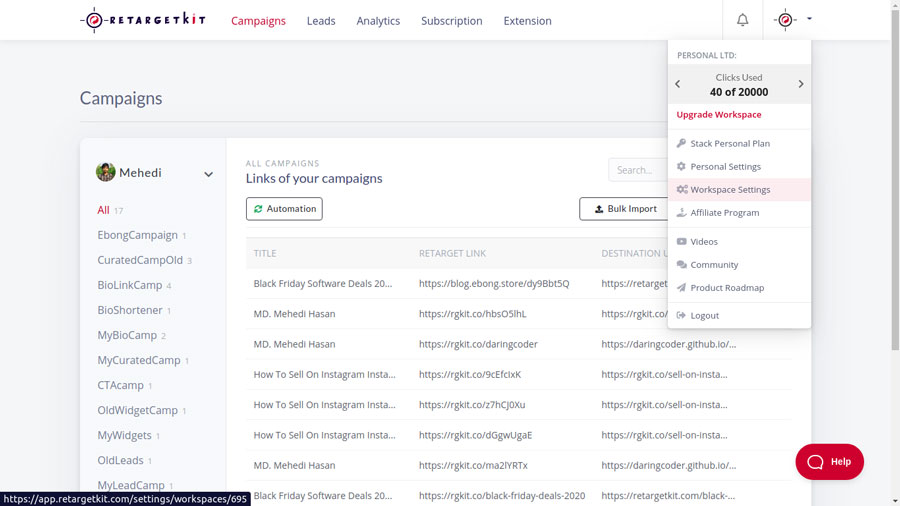Go to previous usage stat arrow

click(x=678, y=84)
